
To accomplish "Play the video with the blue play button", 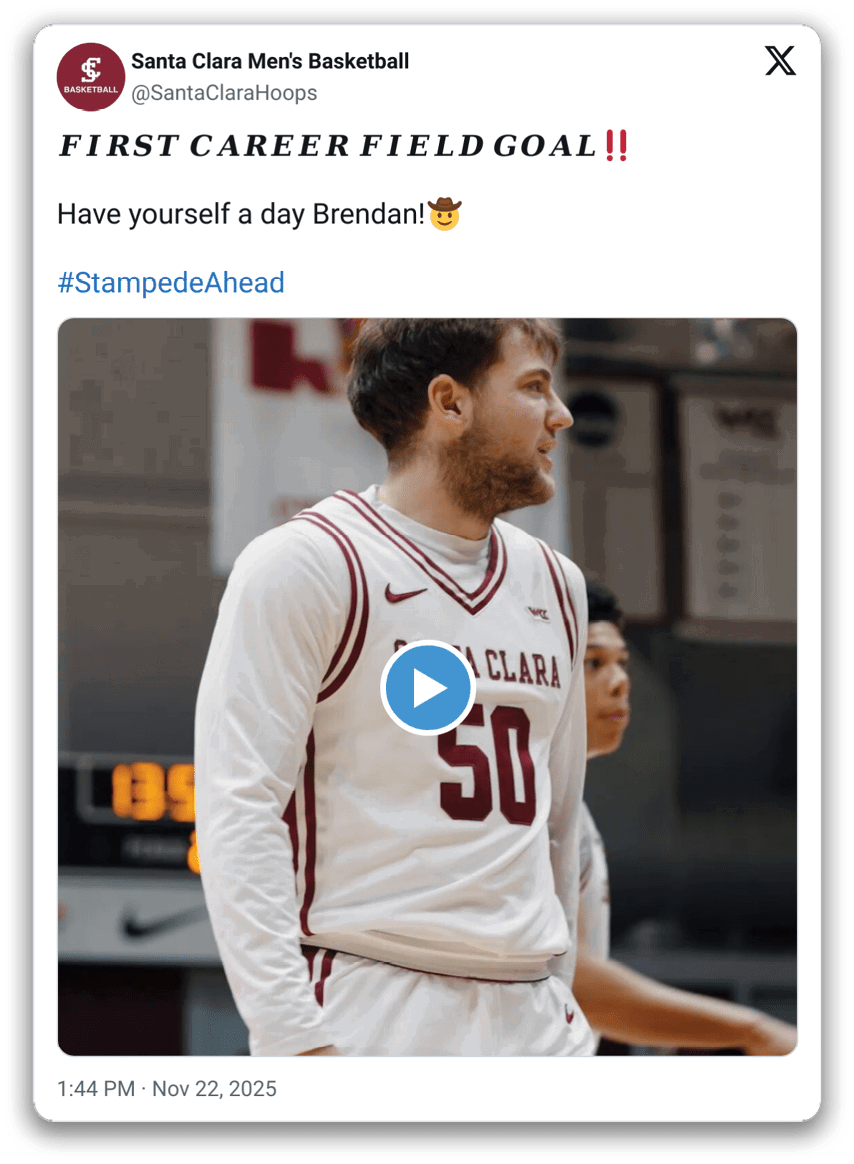I will click(x=427, y=688).
